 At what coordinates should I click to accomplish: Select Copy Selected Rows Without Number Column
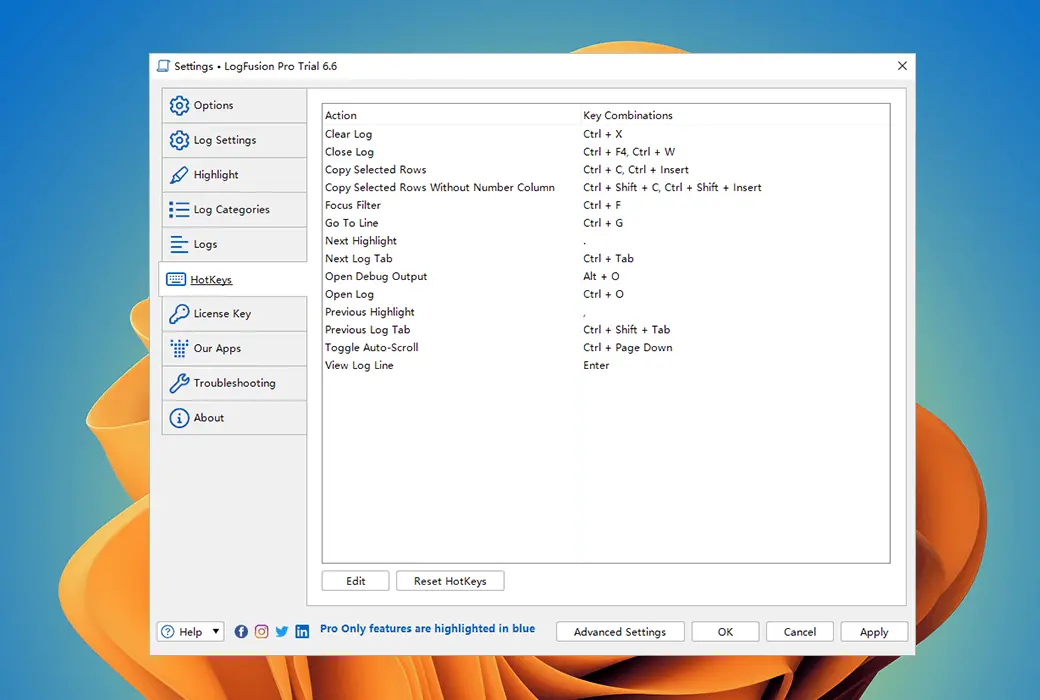(606, 188)
